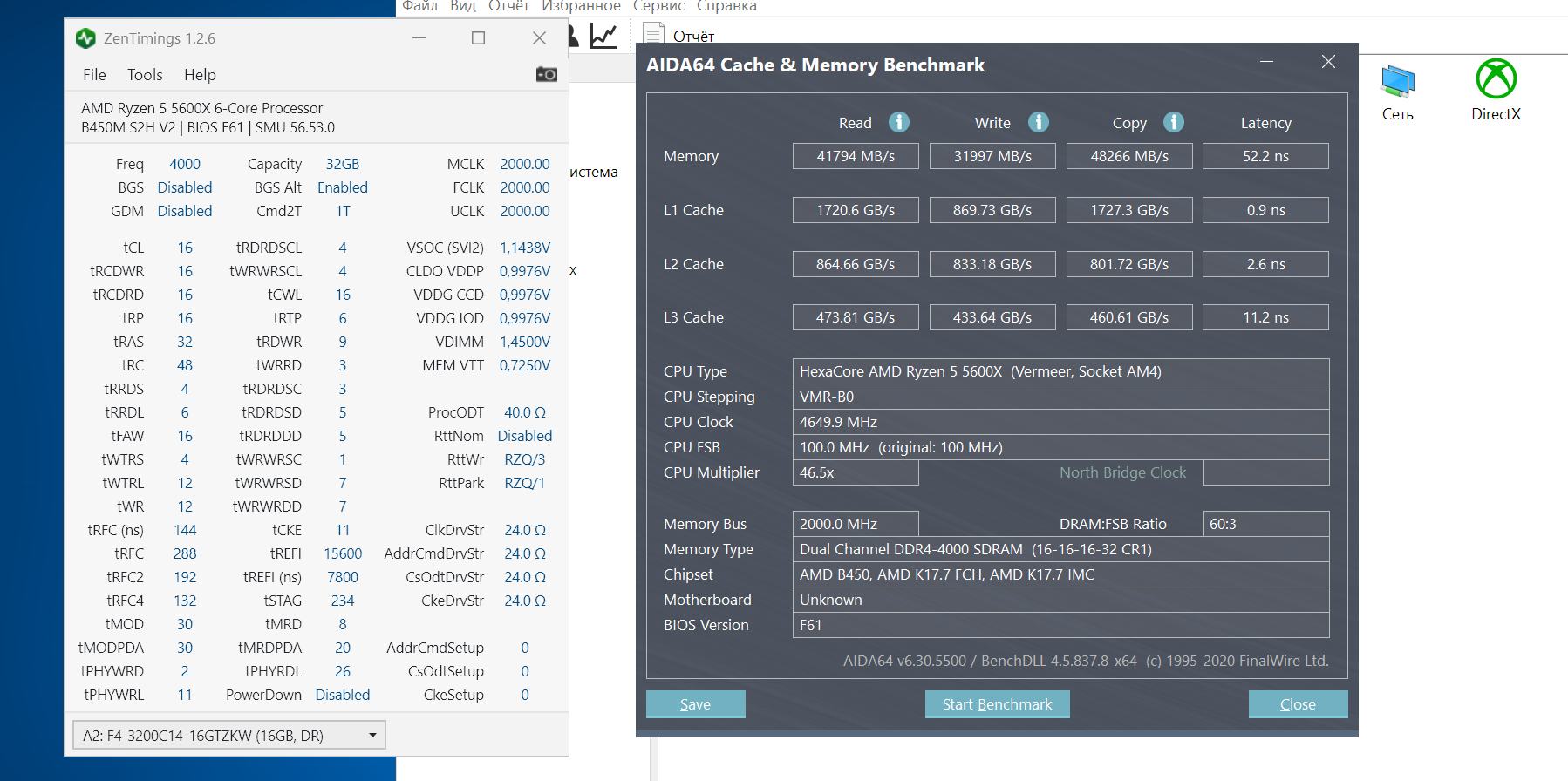Click the Отчёт report page icon

click(x=653, y=34)
